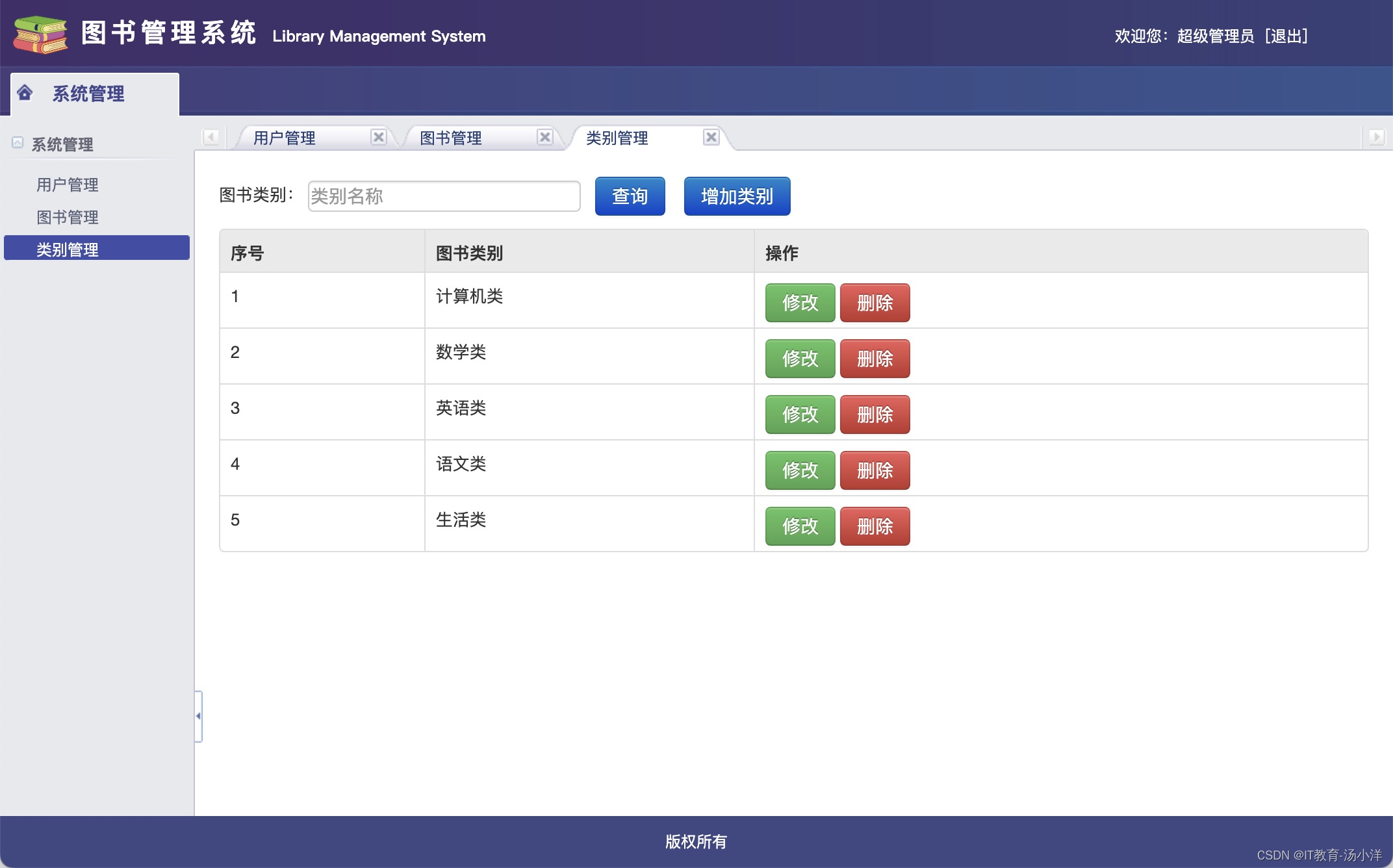Click the 超级管理员 user name
1393x868 pixels.
click(x=1216, y=36)
